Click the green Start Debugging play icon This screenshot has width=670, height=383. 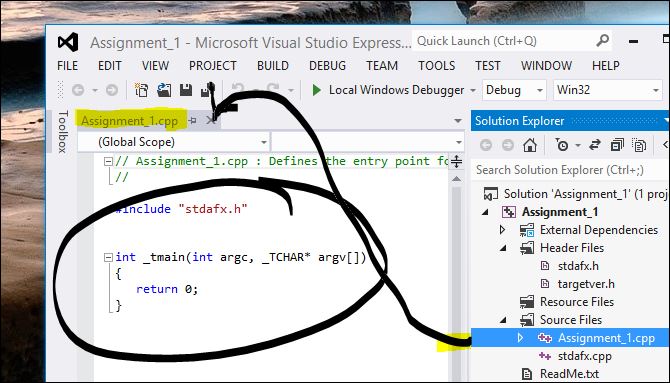317,90
